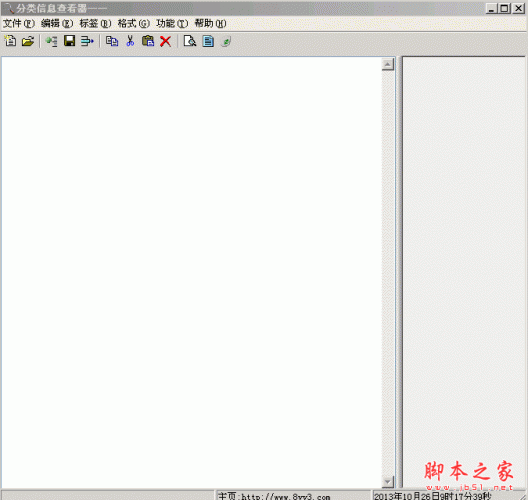Paste using the clipboard icon
528x500 pixels.
click(x=148, y=41)
